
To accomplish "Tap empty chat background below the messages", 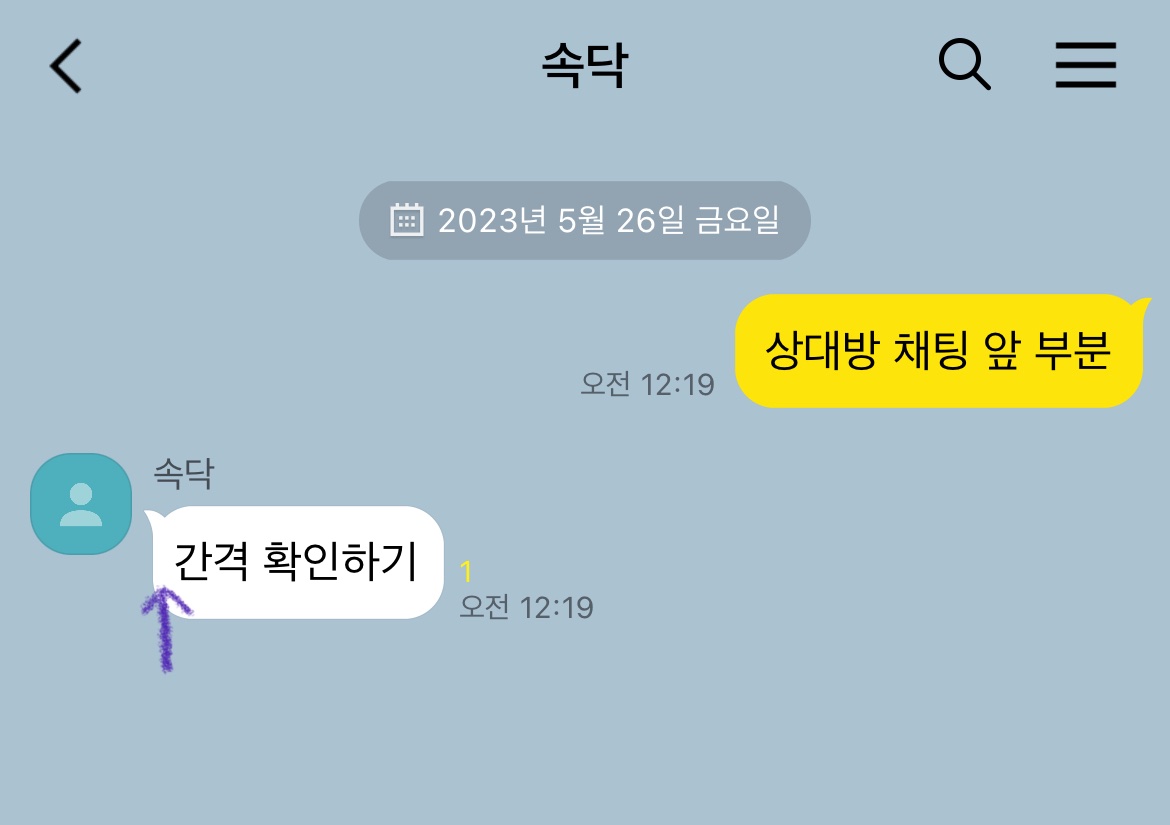I will click(585, 738).
